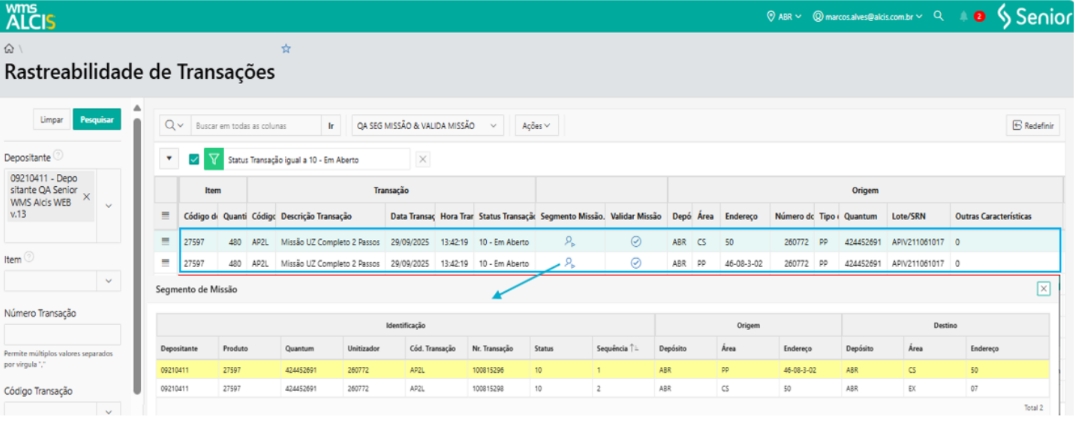Viewport: 1075px width, 424px height.
Task: Click the Pesquisar button
Action: (x=96, y=120)
